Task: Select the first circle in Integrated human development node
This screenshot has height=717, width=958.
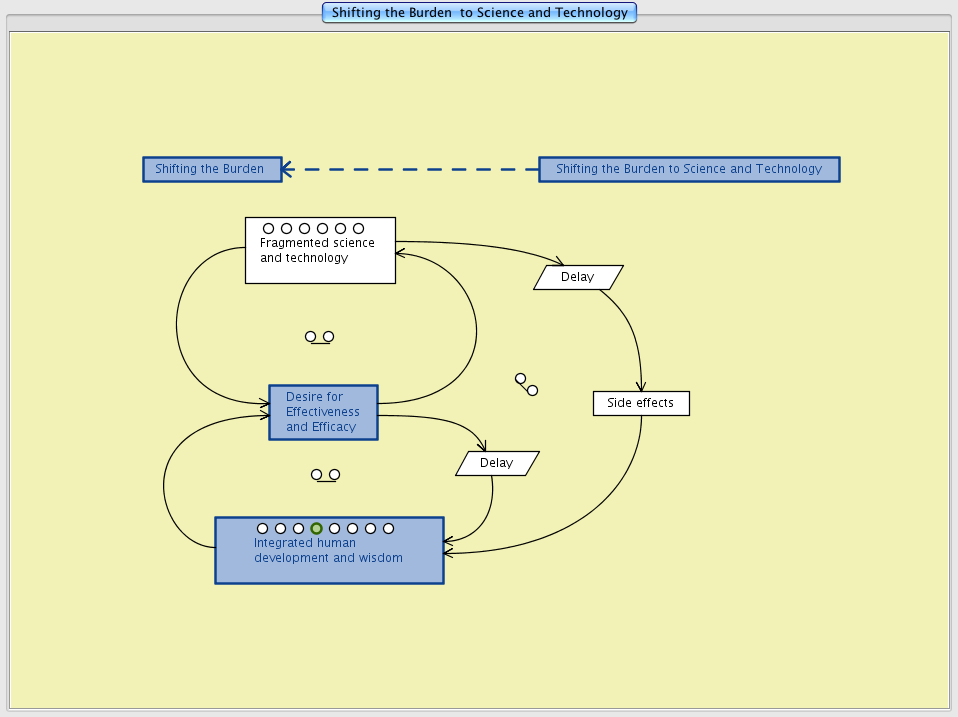Action: coord(262,528)
